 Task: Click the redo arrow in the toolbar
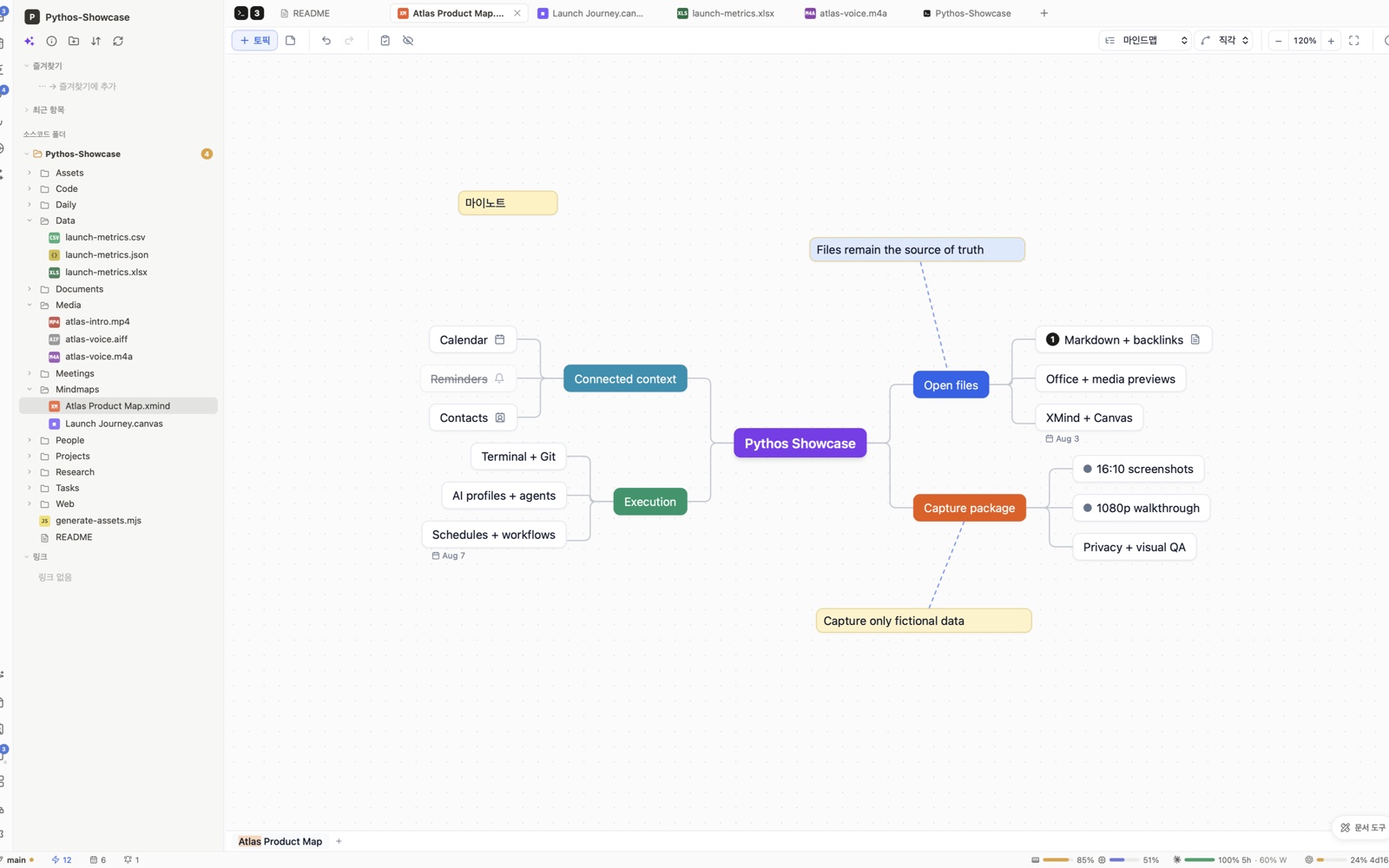(349, 41)
